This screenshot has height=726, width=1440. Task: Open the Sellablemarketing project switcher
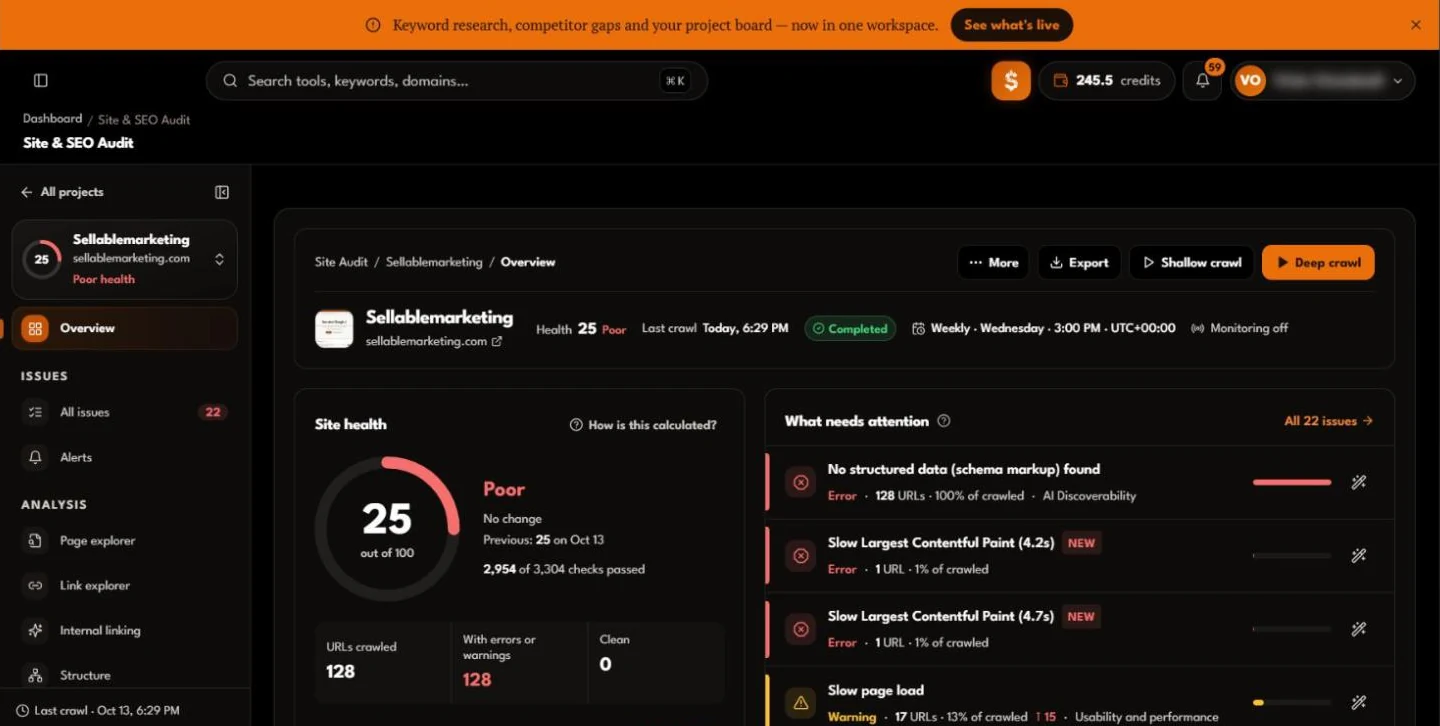[124, 259]
